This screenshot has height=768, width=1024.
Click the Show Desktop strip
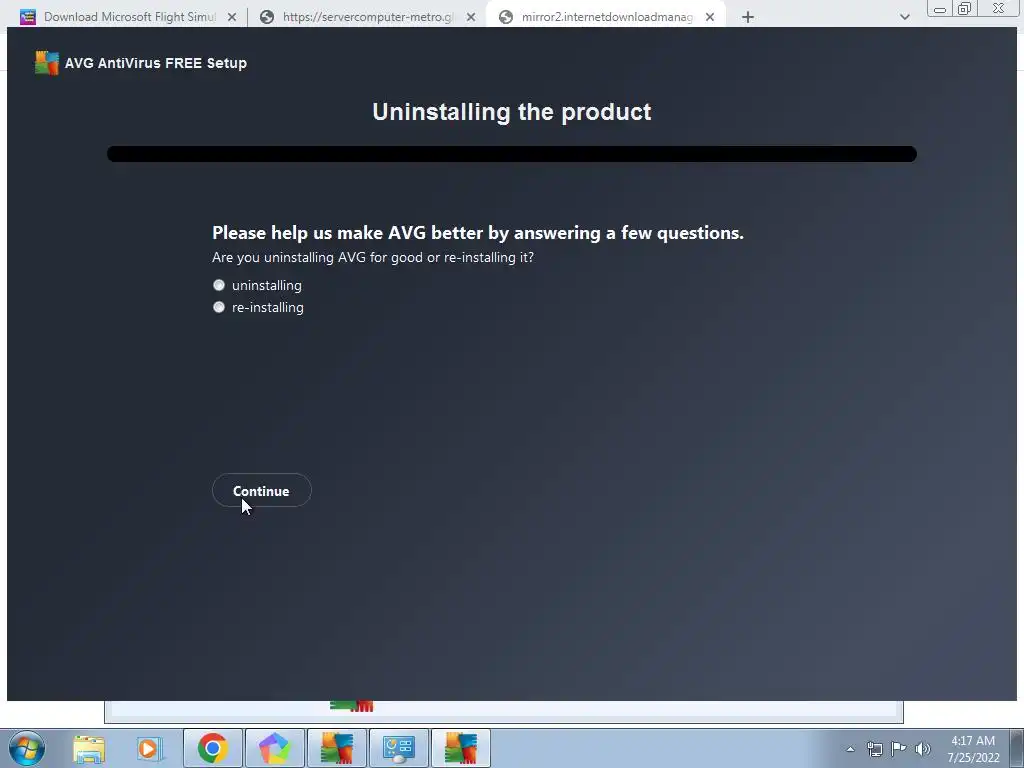1016,748
